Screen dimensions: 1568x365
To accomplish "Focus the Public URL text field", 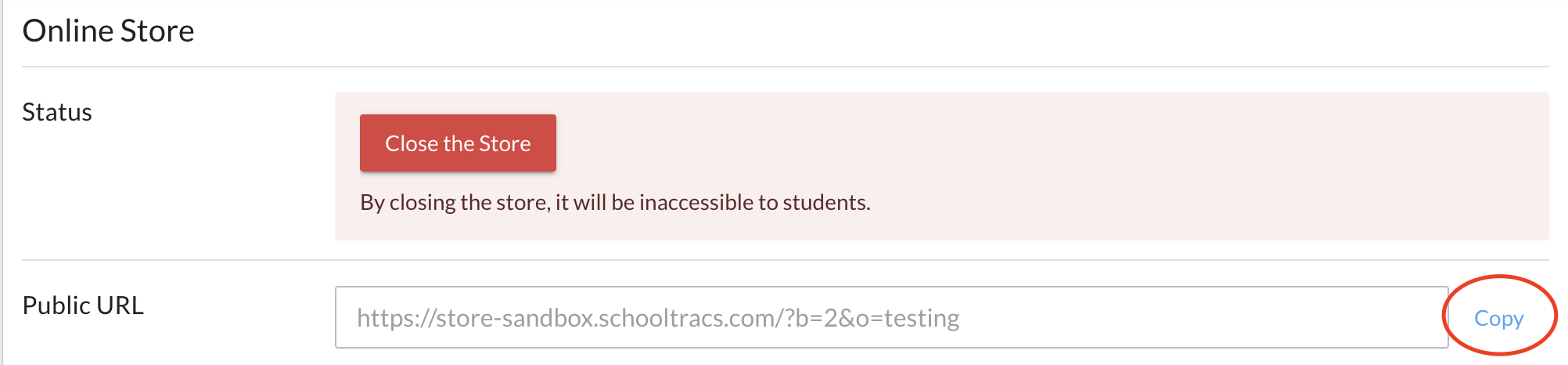I will 890,317.
